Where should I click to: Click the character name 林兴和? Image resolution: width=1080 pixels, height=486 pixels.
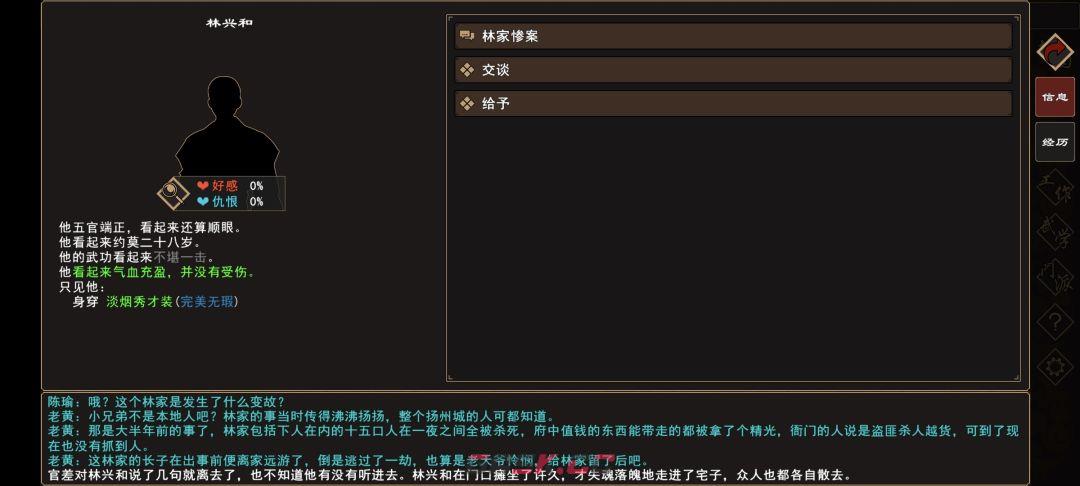[229, 23]
